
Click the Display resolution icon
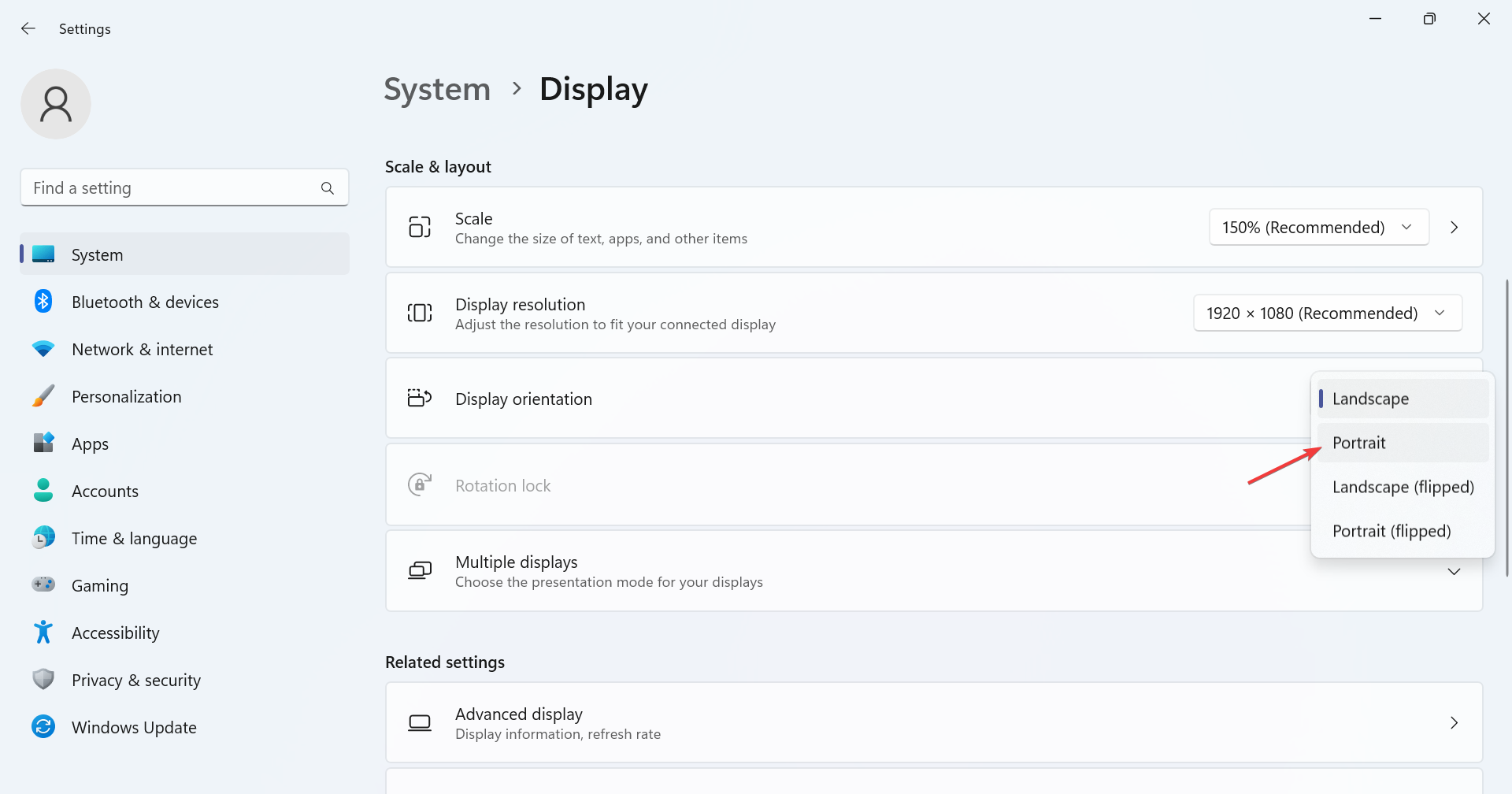click(420, 313)
